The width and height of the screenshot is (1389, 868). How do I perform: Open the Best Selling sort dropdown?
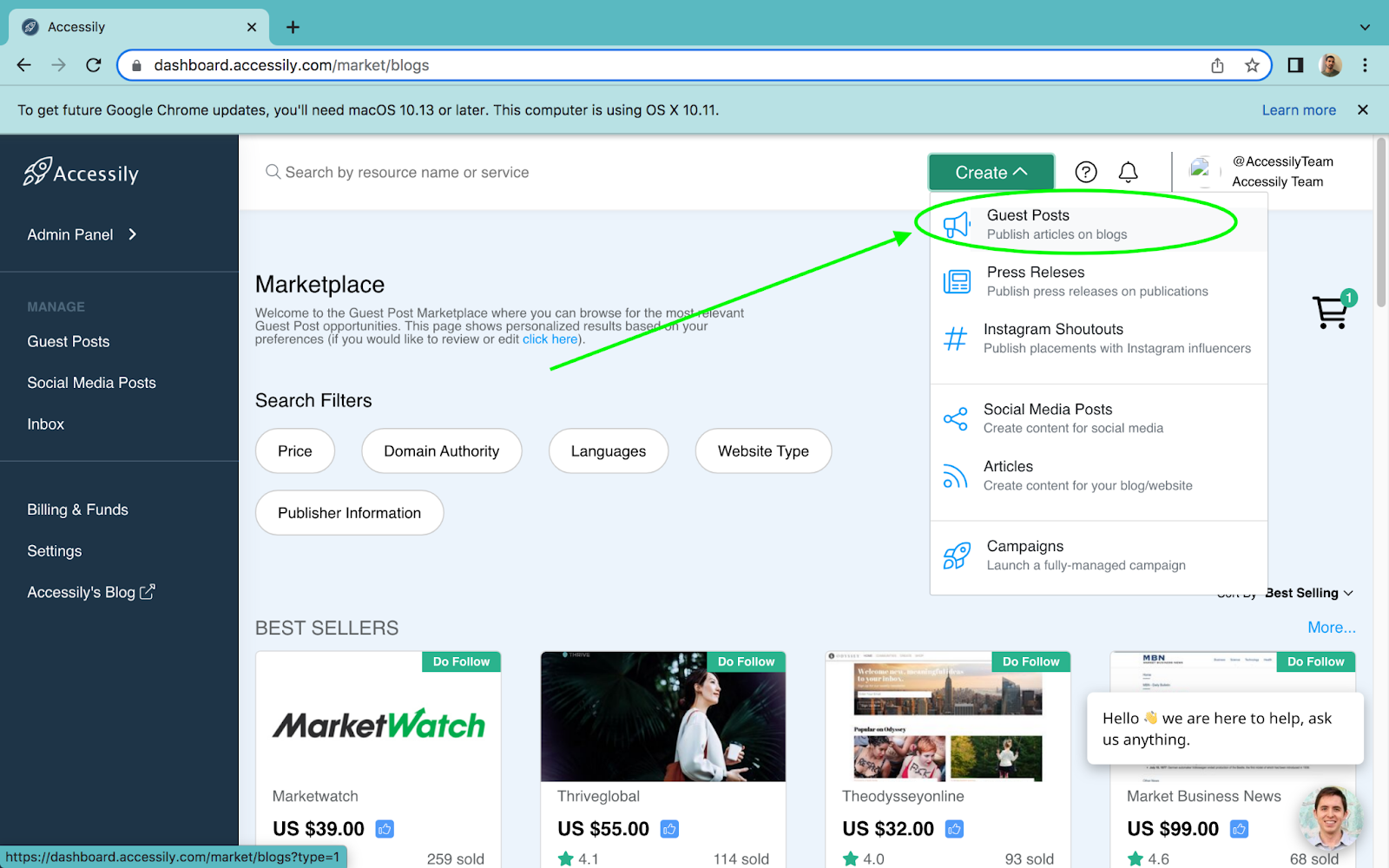click(x=1309, y=593)
